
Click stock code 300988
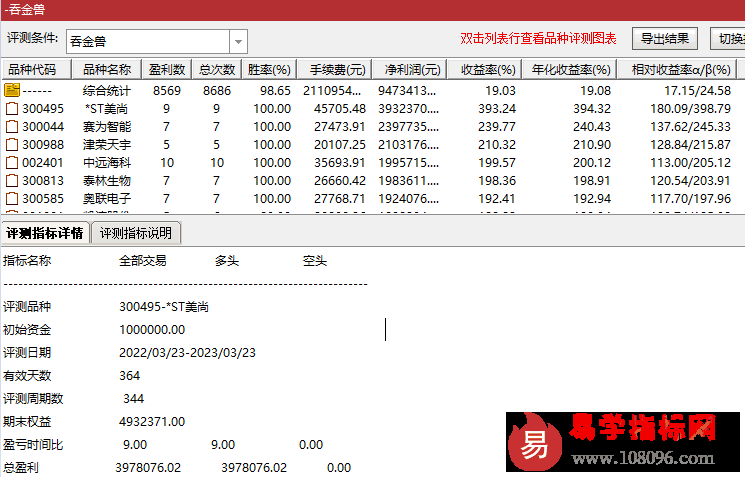[43, 145]
